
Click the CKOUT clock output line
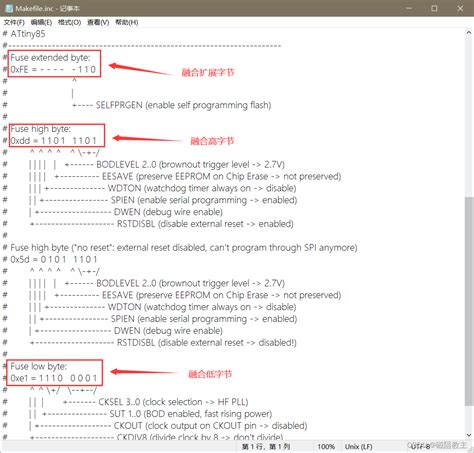[171, 426]
